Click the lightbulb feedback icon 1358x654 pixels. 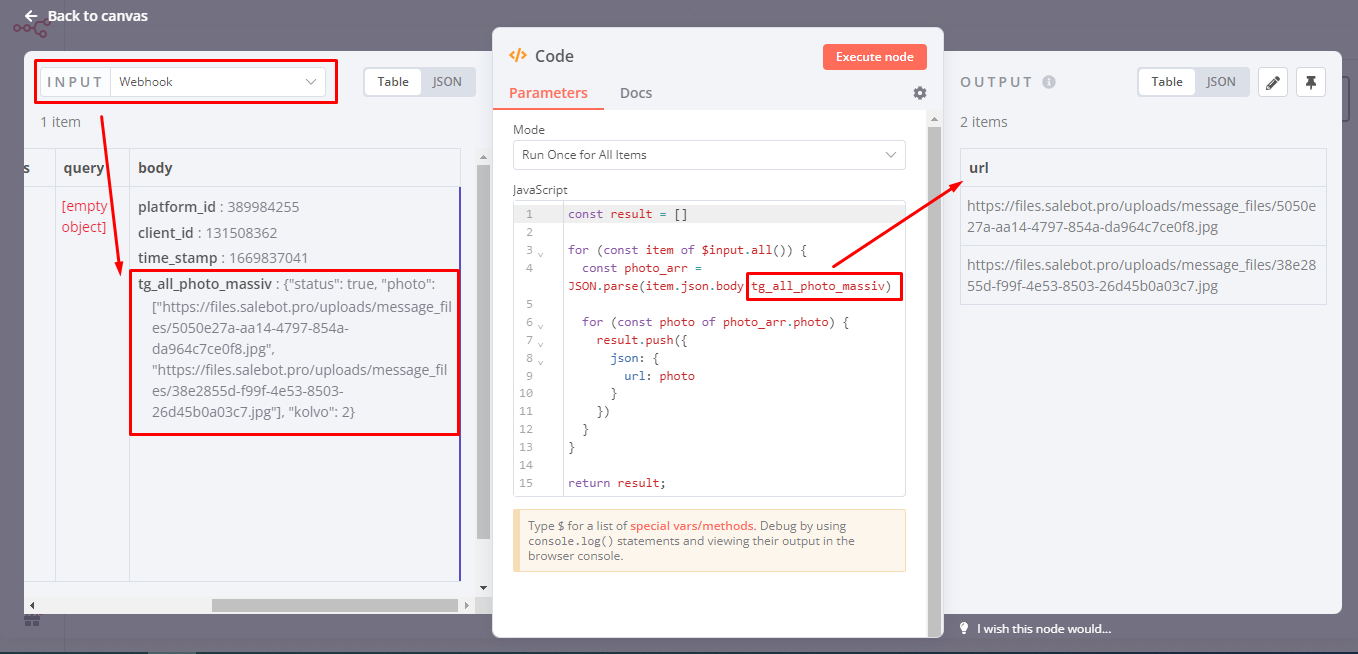click(x=964, y=628)
